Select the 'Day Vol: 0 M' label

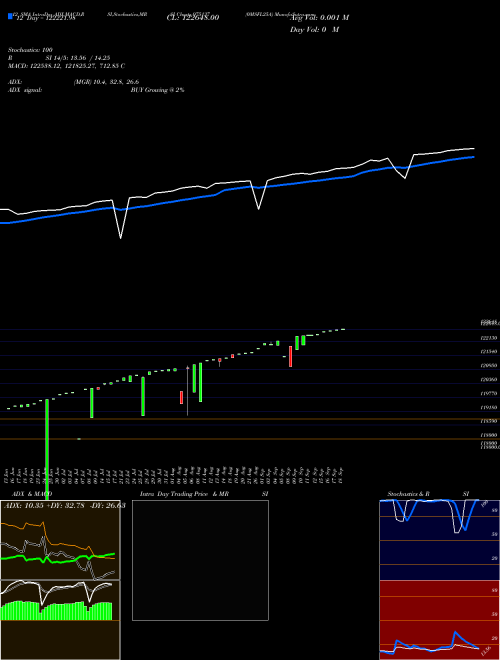[x=314, y=30]
